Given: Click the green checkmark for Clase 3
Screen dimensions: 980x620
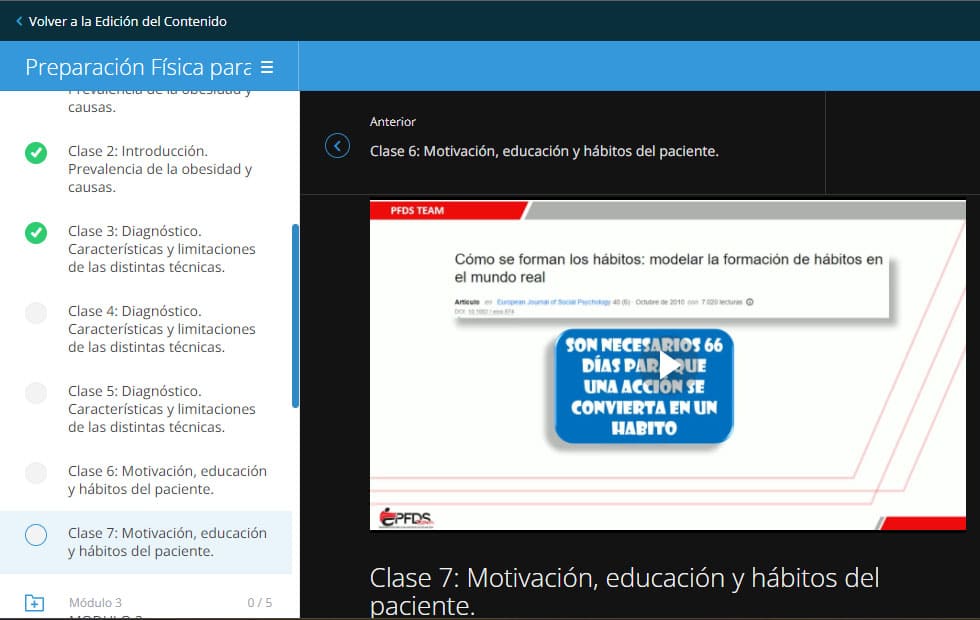Looking at the screenshot, I should (36, 233).
